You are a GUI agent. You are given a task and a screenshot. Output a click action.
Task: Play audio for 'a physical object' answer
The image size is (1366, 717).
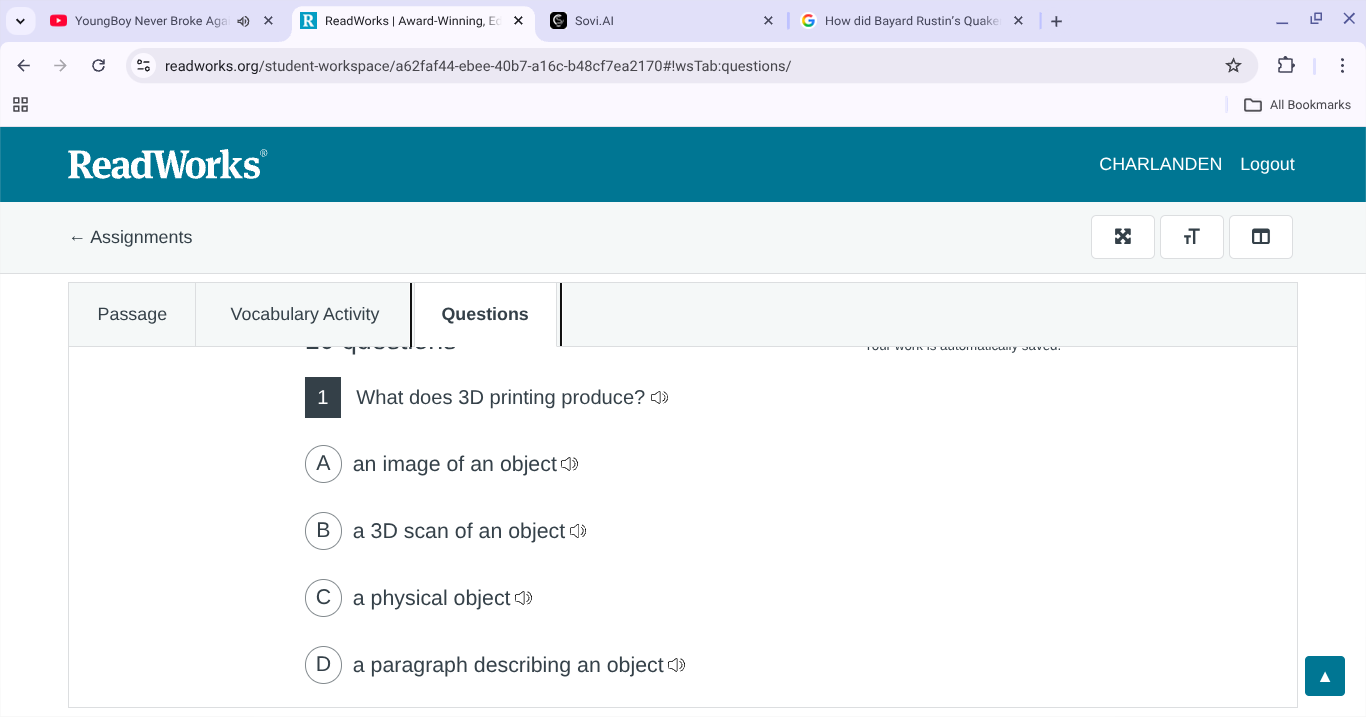(x=523, y=599)
